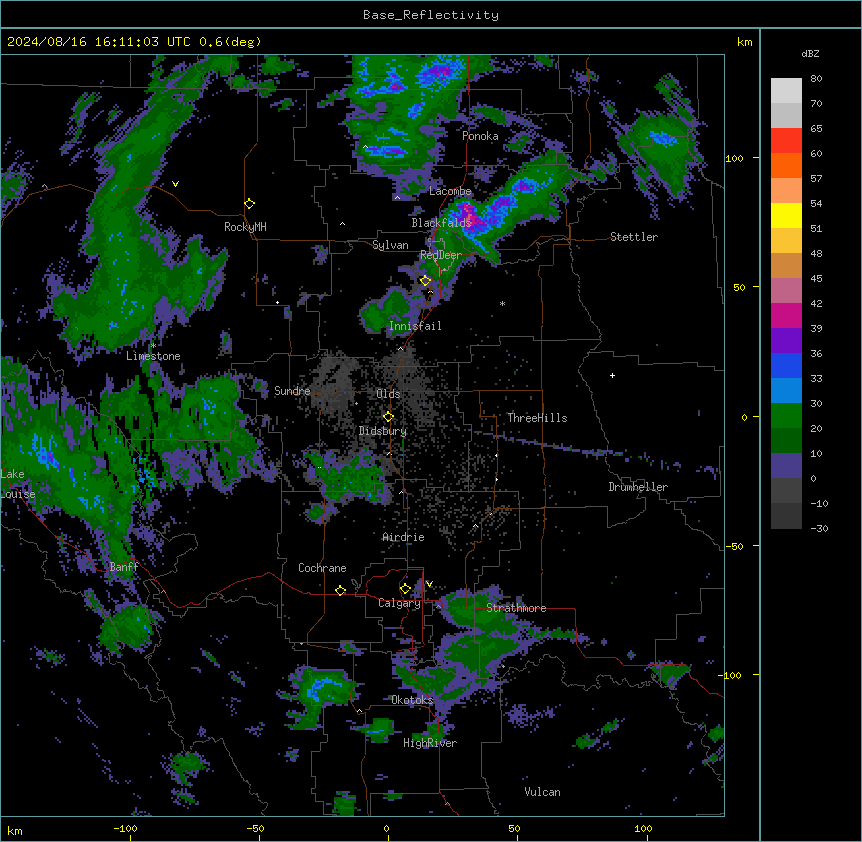Click the yellow V marker northwest of RockyMH
This screenshot has height=842, width=862.
coord(175,184)
